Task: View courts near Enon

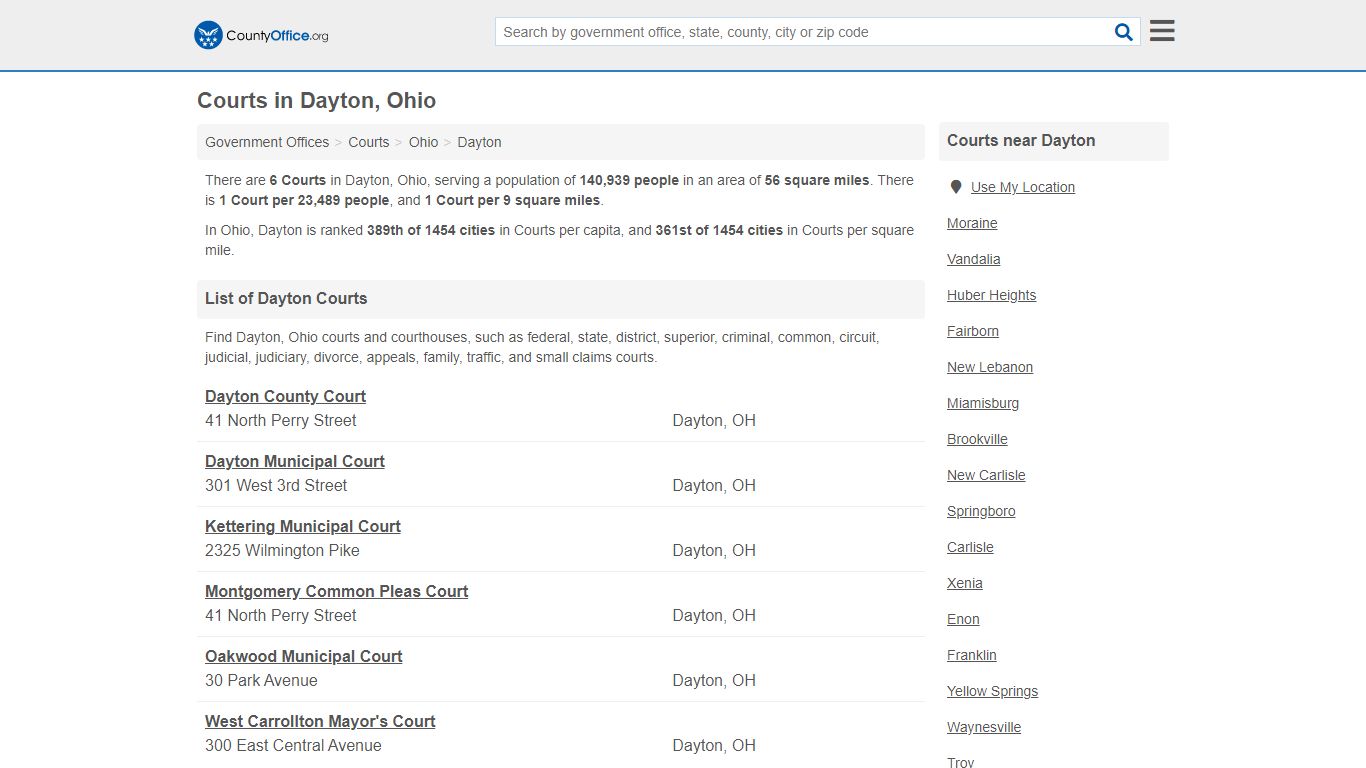Action: coord(963,619)
